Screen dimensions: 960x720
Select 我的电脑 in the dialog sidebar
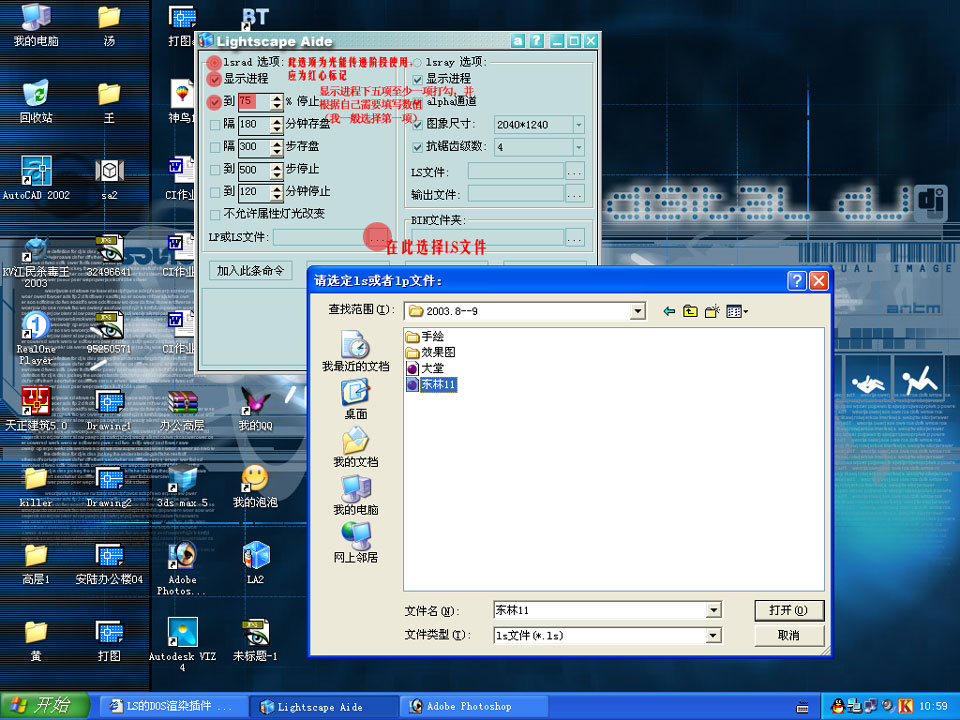coord(356,495)
